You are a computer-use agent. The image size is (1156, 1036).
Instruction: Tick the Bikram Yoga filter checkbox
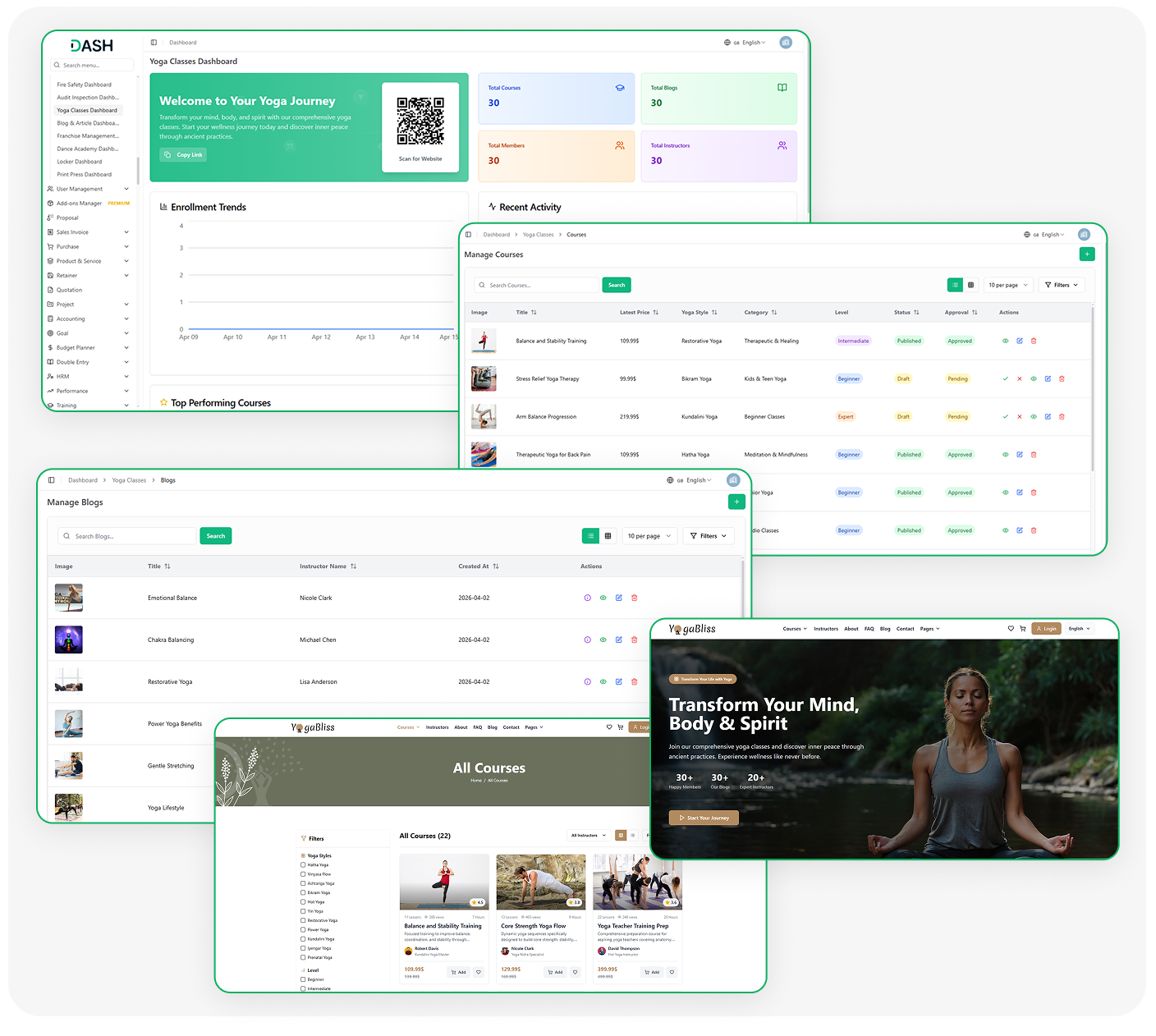pyautogui.click(x=303, y=892)
